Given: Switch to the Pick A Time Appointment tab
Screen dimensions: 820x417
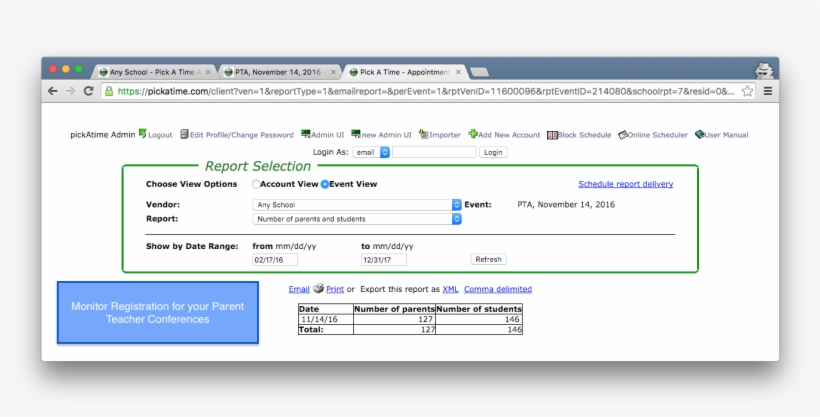Looking at the screenshot, I should [x=405, y=72].
